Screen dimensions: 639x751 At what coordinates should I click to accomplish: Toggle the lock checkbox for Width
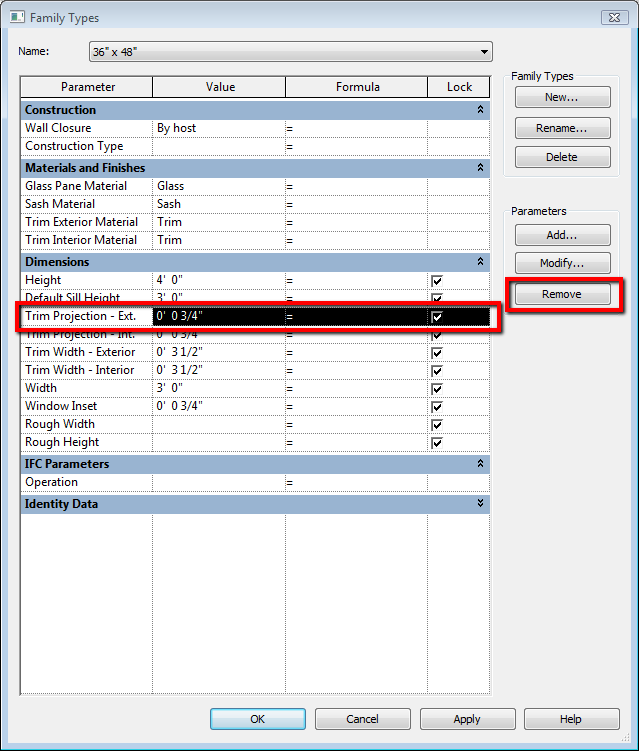click(437, 389)
